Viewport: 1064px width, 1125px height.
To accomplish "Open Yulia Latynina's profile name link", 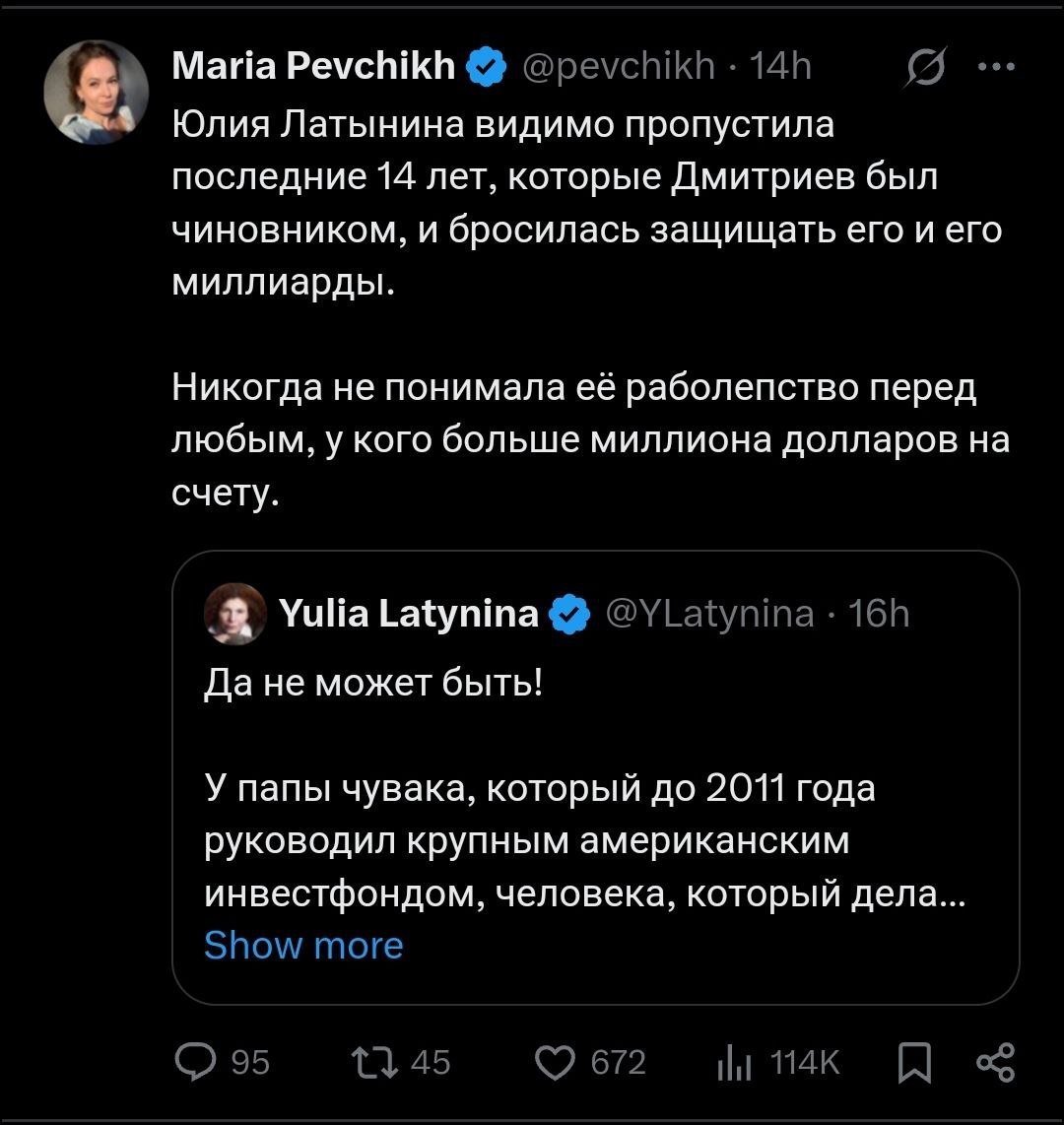I will coord(409,614).
